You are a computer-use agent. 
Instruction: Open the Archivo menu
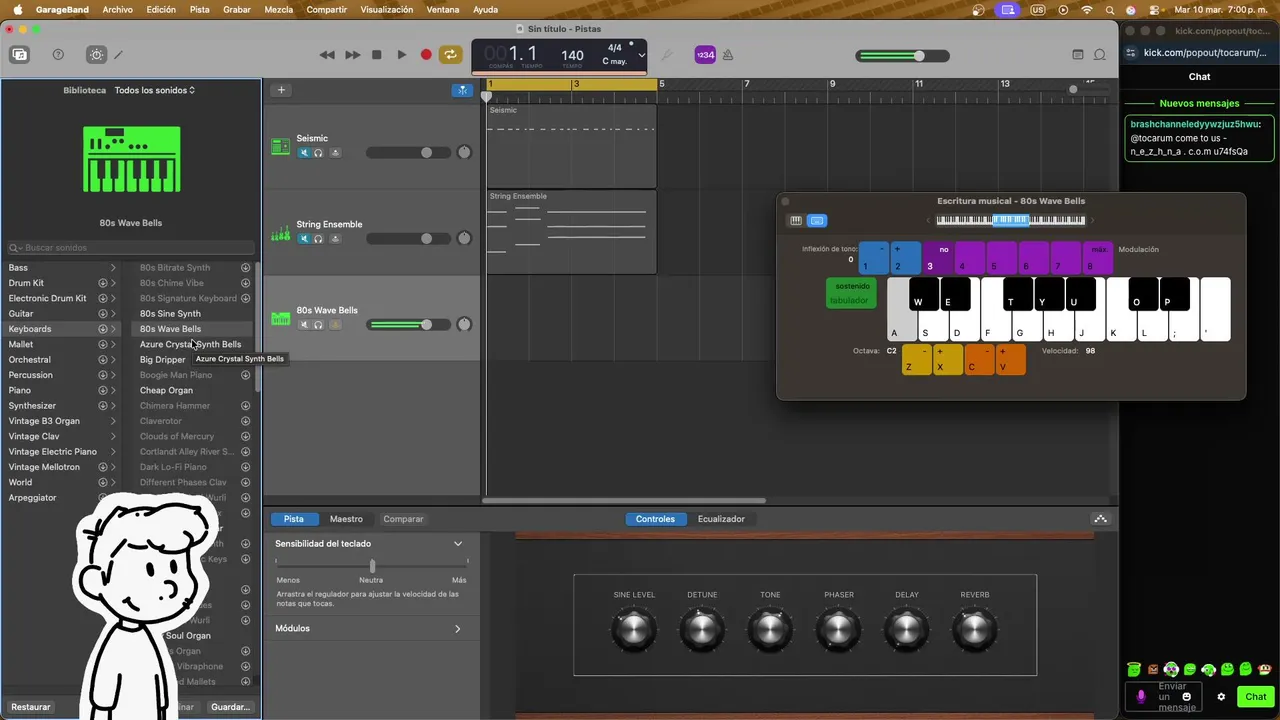(x=117, y=9)
